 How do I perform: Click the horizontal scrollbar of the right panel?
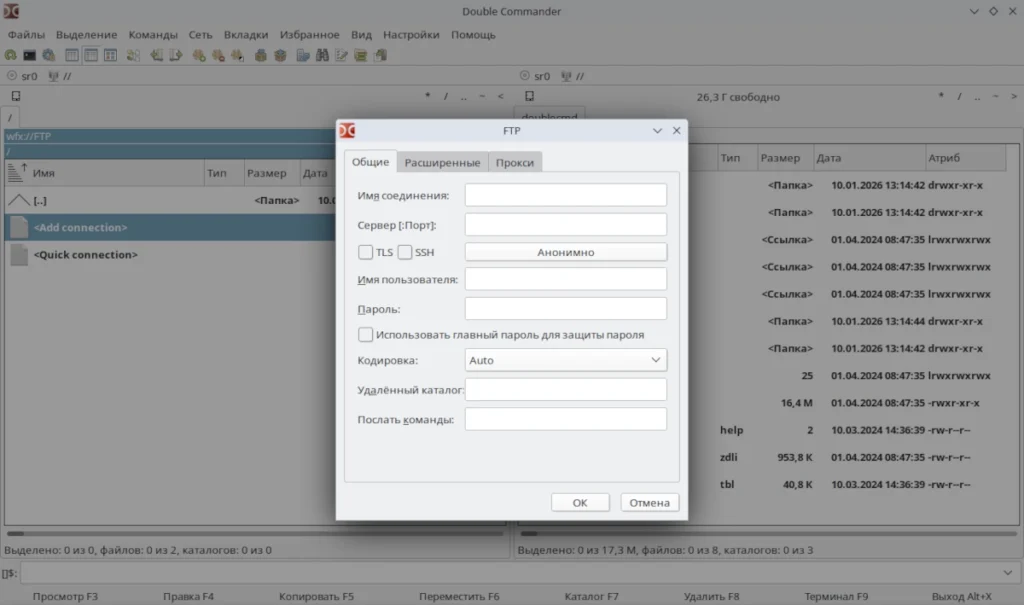(768, 533)
